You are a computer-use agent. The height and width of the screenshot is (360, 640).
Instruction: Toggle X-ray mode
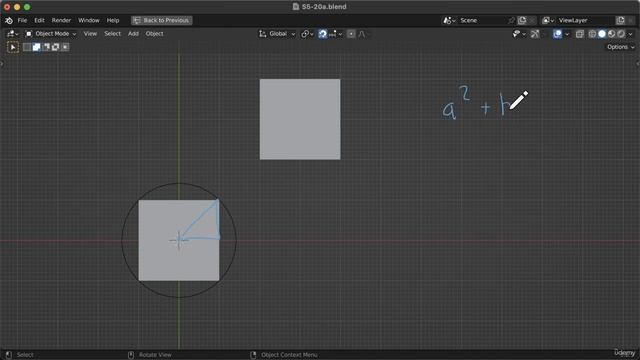(x=580, y=34)
